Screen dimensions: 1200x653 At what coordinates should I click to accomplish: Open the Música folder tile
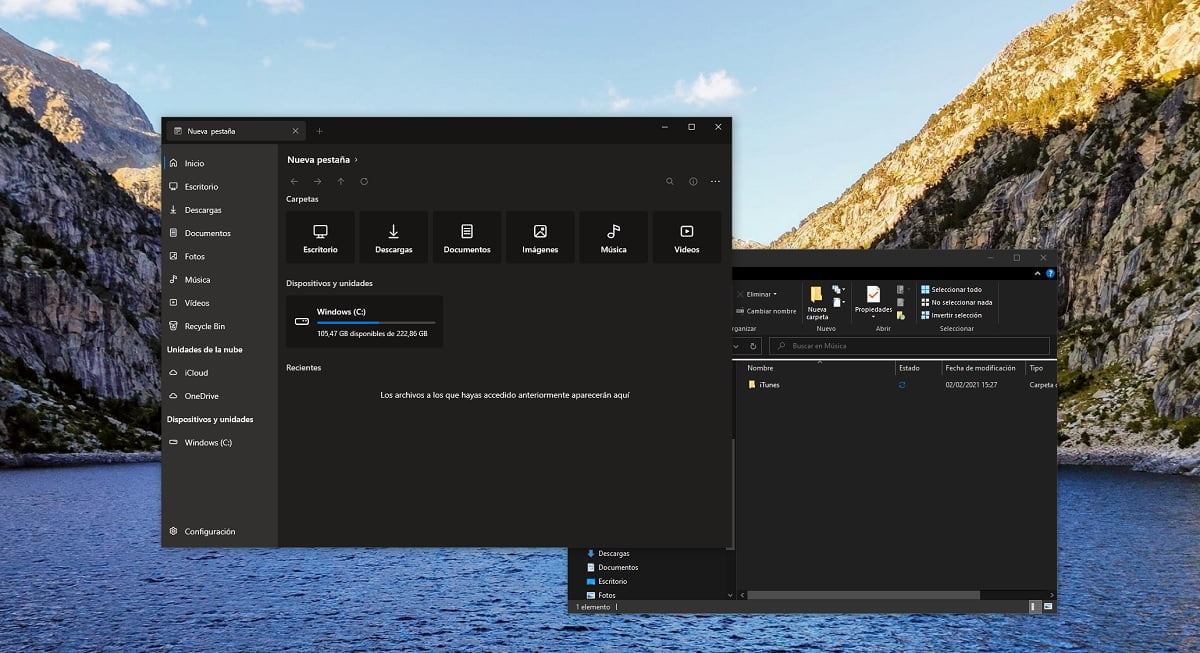[613, 237]
